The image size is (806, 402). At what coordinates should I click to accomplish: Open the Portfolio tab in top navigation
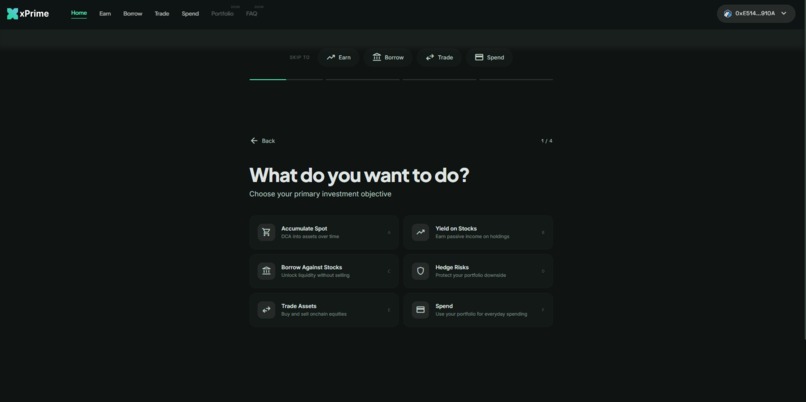(223, 14)
